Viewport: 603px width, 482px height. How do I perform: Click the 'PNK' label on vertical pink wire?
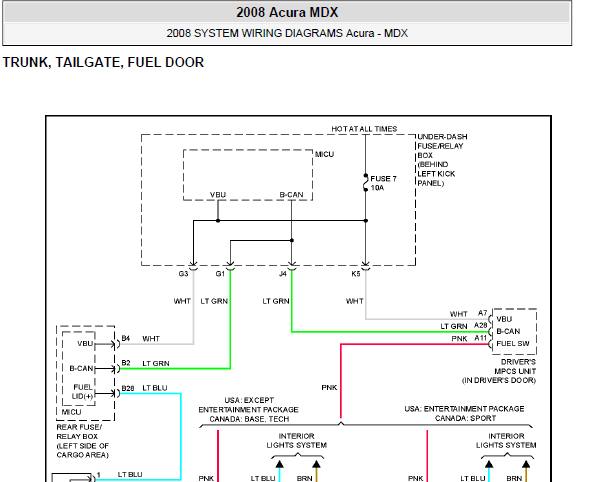tap(329, 387)
